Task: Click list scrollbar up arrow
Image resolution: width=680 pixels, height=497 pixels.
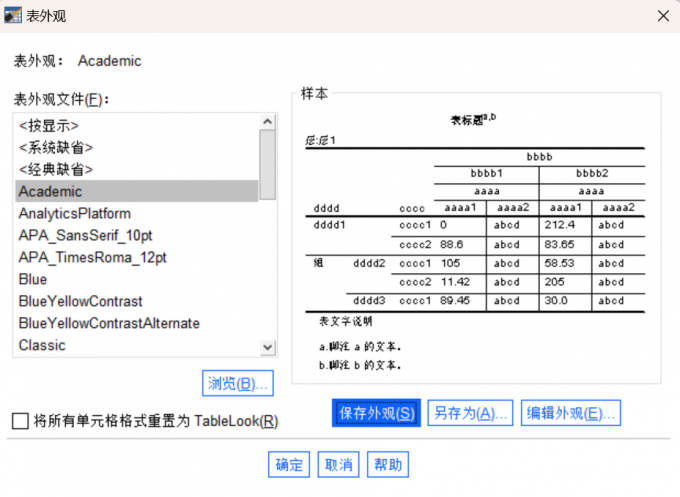Action: [x=268, y=121]
